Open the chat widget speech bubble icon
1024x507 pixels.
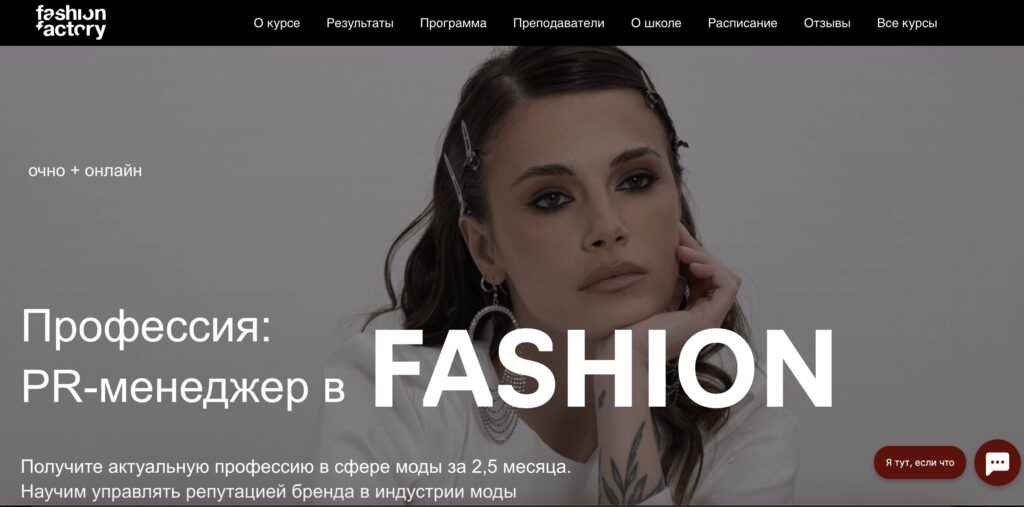click(997, 463)
